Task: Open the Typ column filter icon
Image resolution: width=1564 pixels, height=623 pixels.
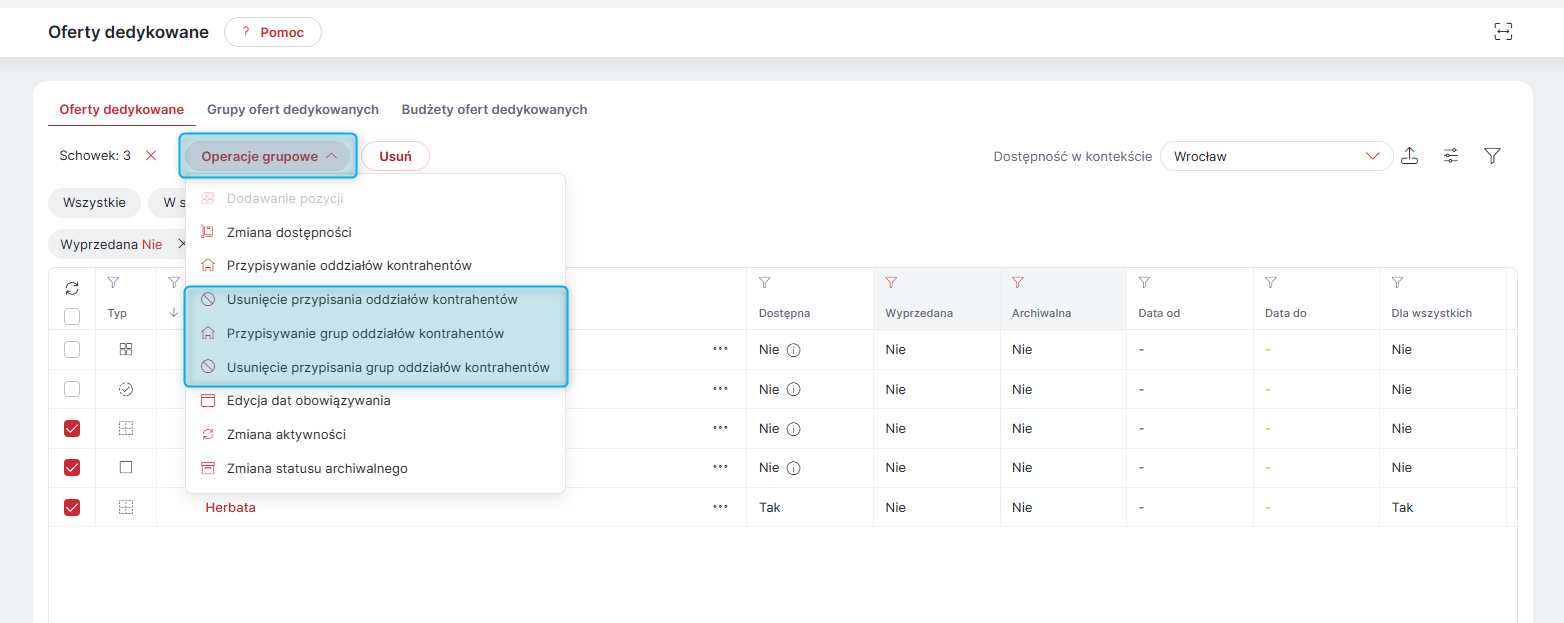Action: tap(113, 283)
